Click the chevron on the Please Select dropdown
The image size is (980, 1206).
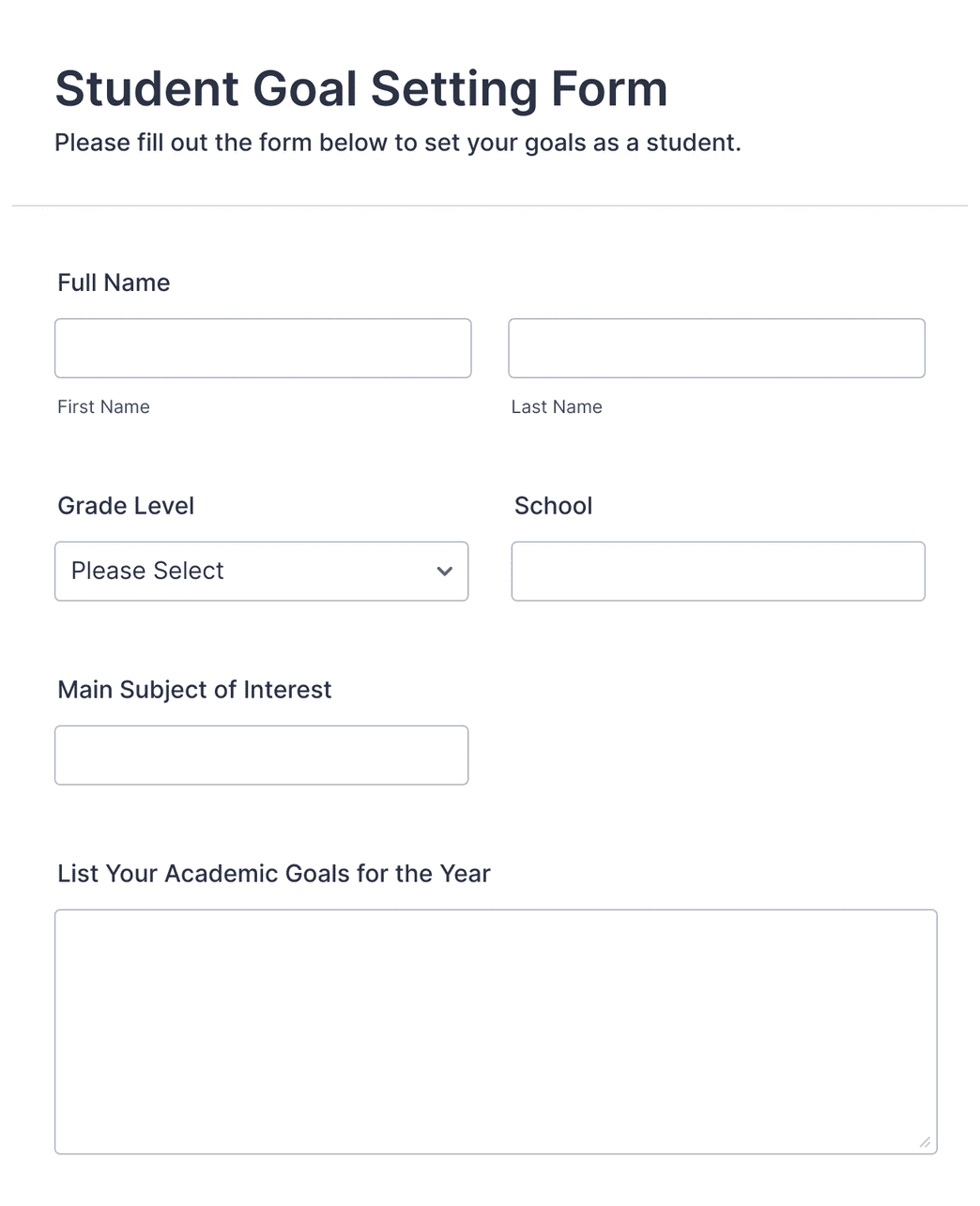[444, 571]
